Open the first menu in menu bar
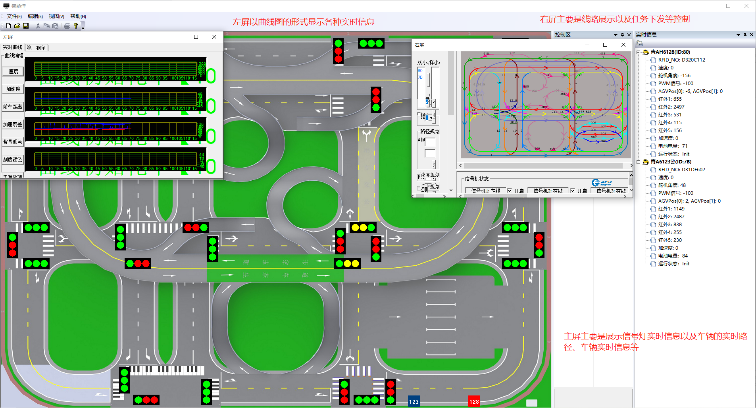 pos(13,16)
